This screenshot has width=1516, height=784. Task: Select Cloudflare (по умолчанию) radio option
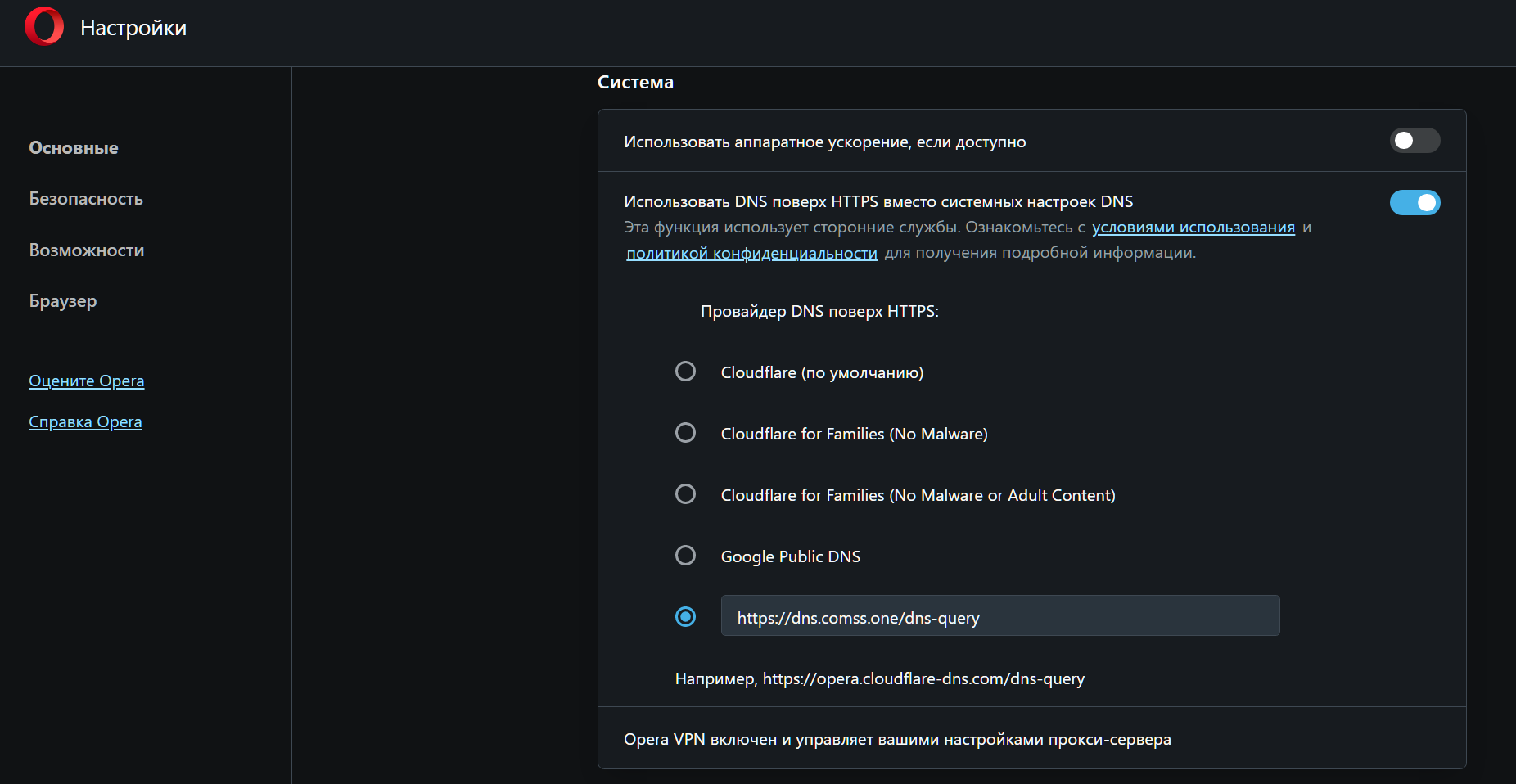tap(685, 372)
